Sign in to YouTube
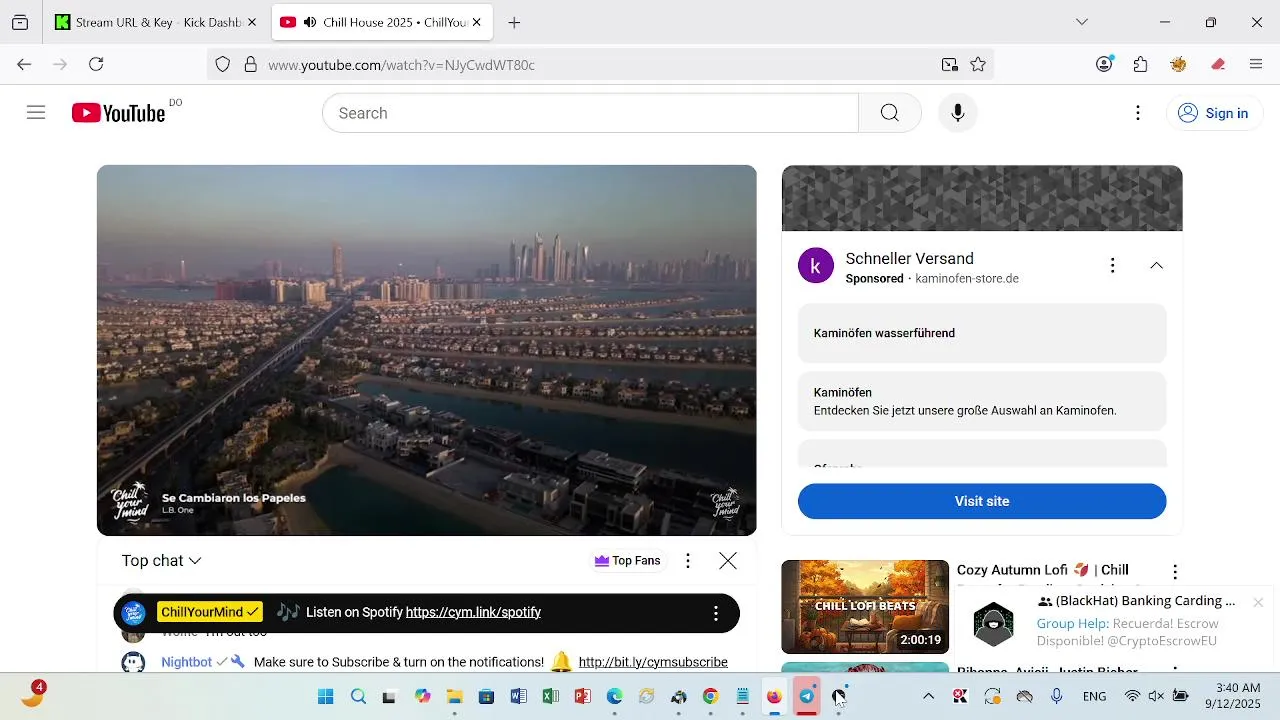1280x720 pixels. click(1213, 113)
